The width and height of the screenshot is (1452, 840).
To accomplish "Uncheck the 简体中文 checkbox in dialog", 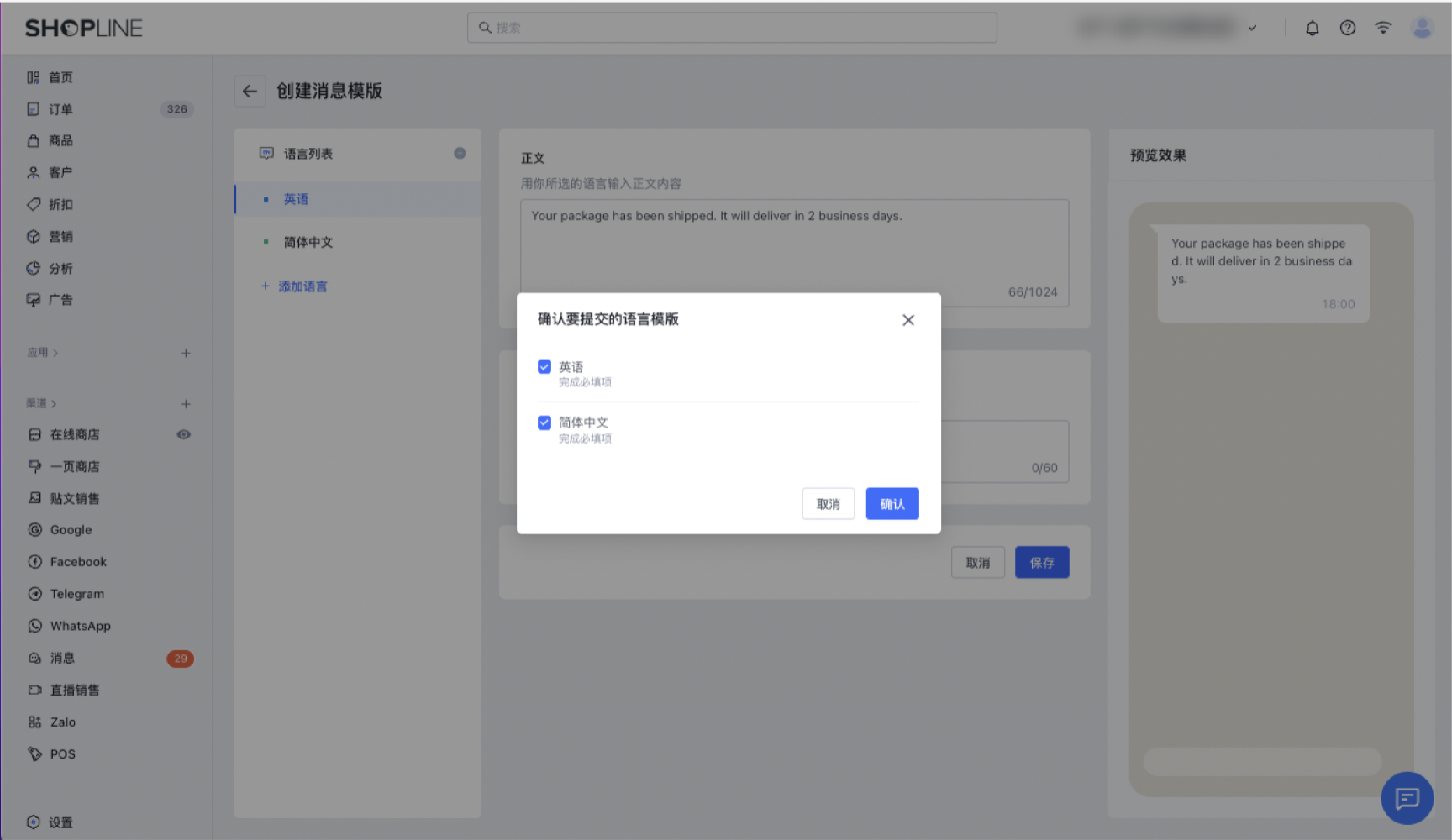I will click(544, 423).
